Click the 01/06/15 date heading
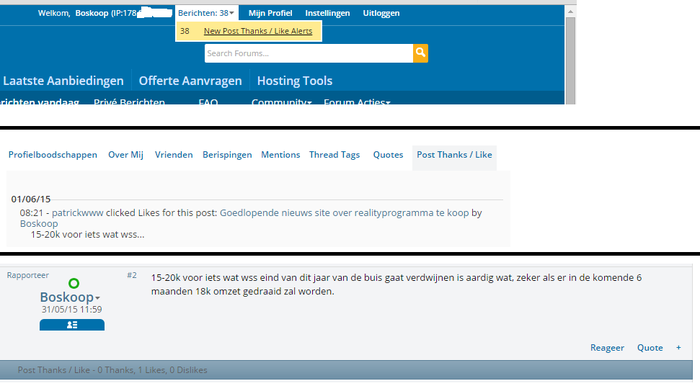This screenshot has width=700, height=386. click(x=31, y=199)
